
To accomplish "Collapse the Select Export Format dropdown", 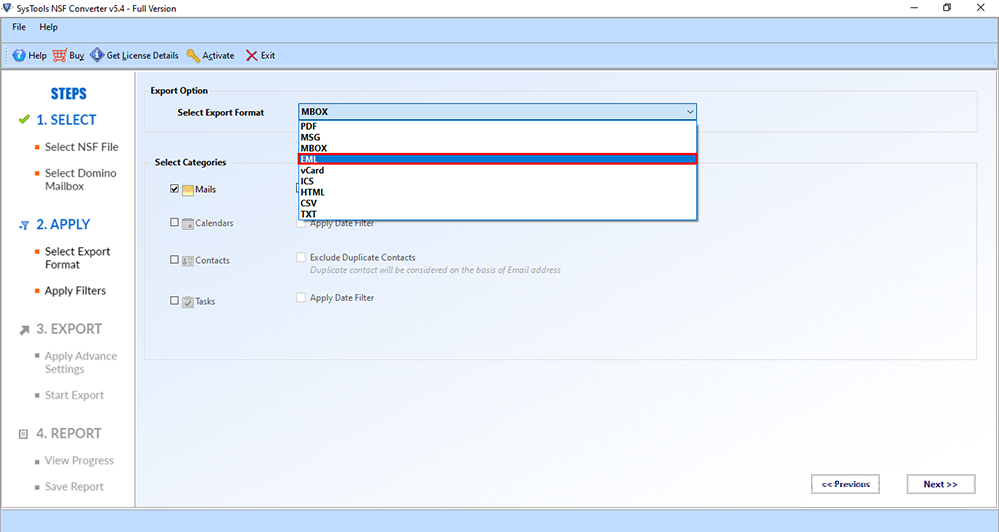I will (x=689, y=111).
